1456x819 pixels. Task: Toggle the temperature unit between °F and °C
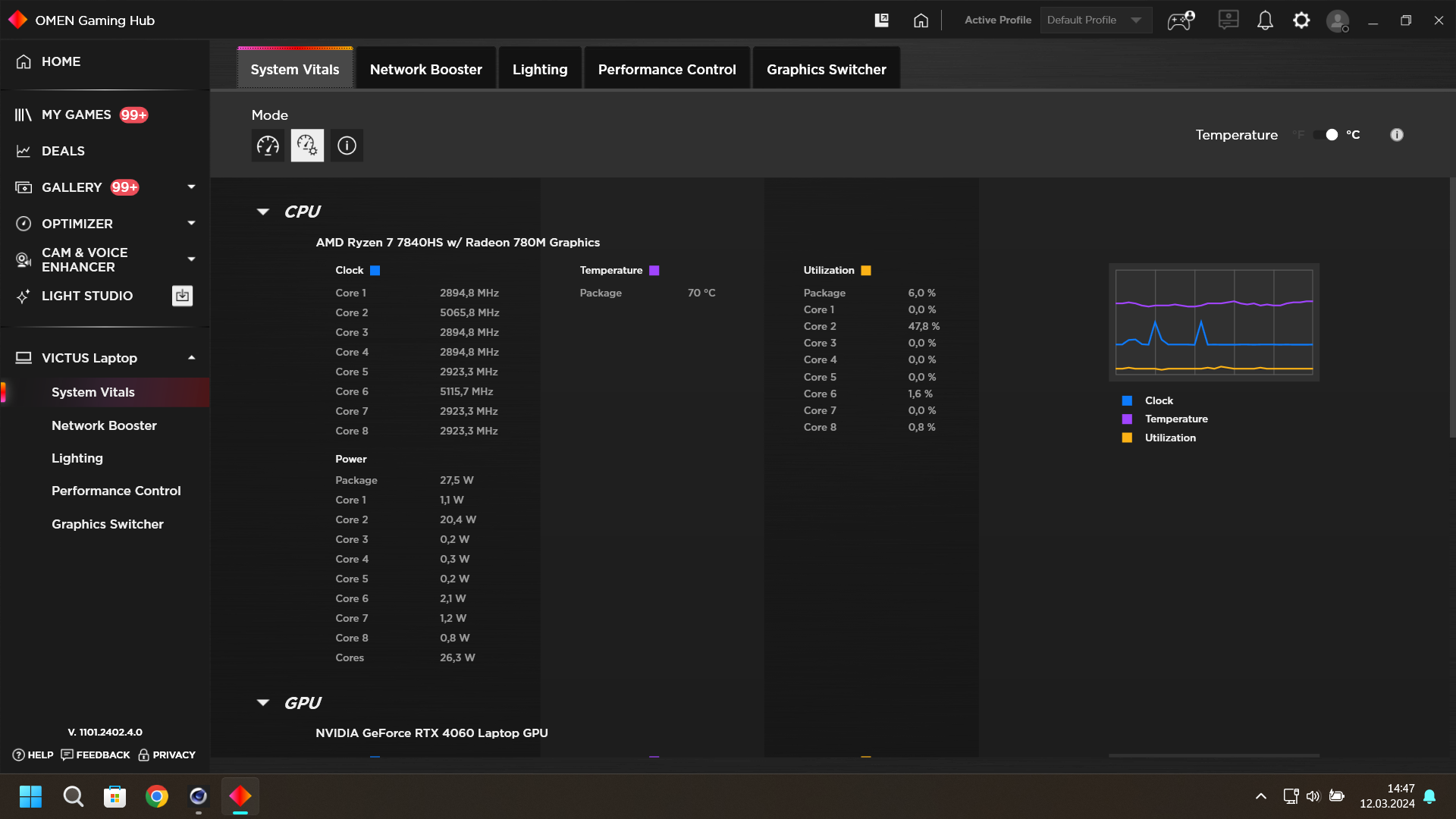click(1326, 135)
